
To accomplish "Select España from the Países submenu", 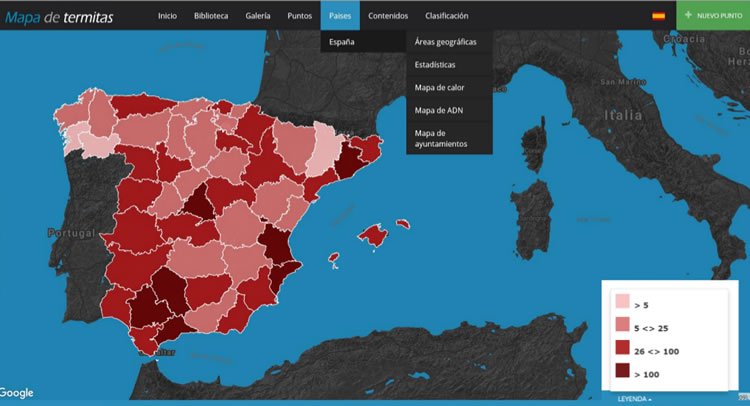I will 341,42.
